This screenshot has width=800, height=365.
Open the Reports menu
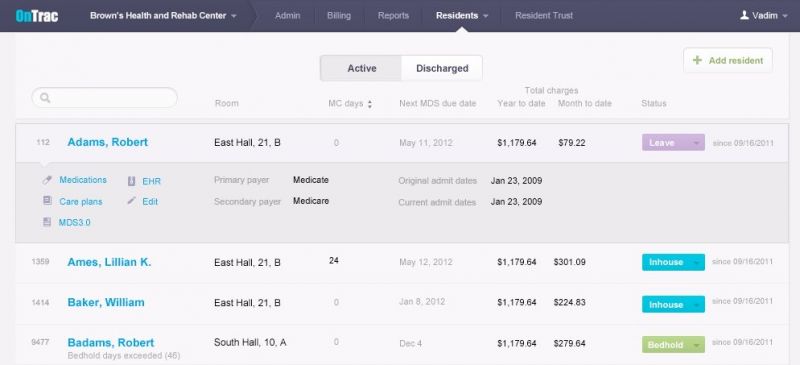tap(393, 16)
